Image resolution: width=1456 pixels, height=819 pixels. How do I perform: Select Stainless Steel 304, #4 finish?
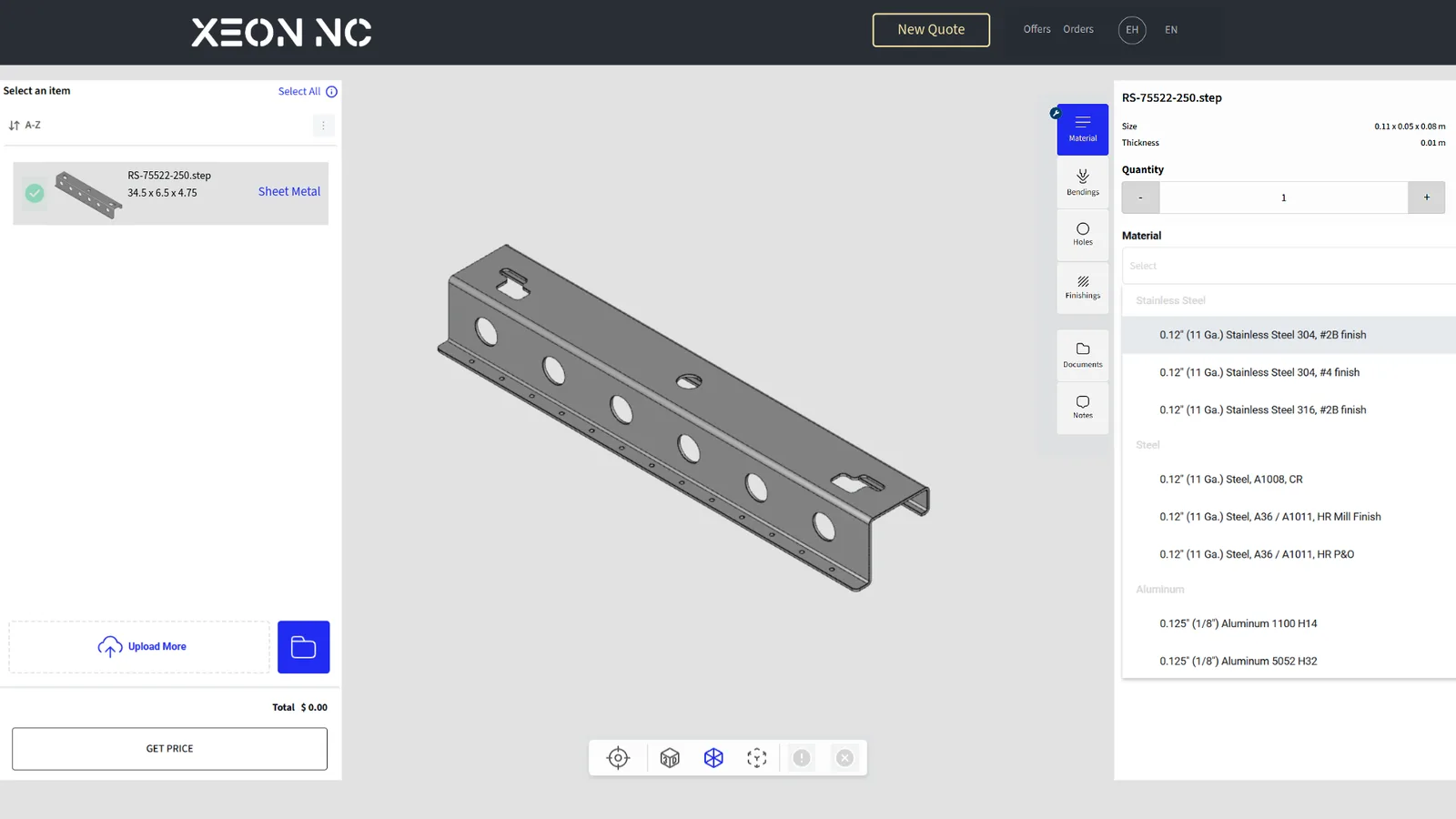tap(1289, 372)
